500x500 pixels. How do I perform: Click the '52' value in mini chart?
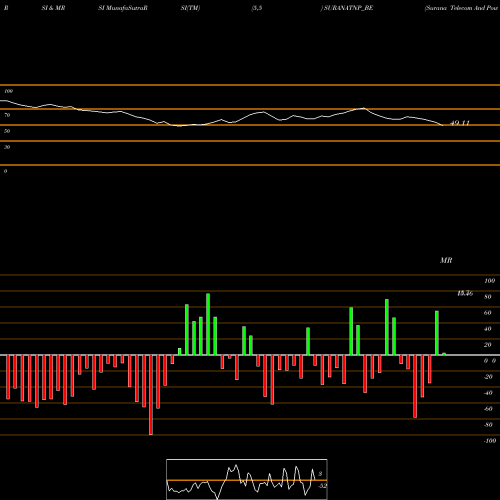322,486
